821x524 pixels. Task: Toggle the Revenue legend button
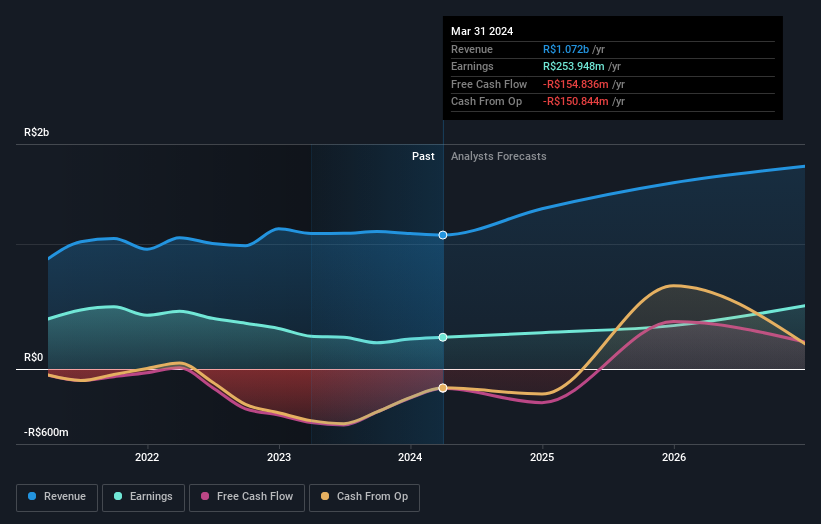tap(57, 497)
